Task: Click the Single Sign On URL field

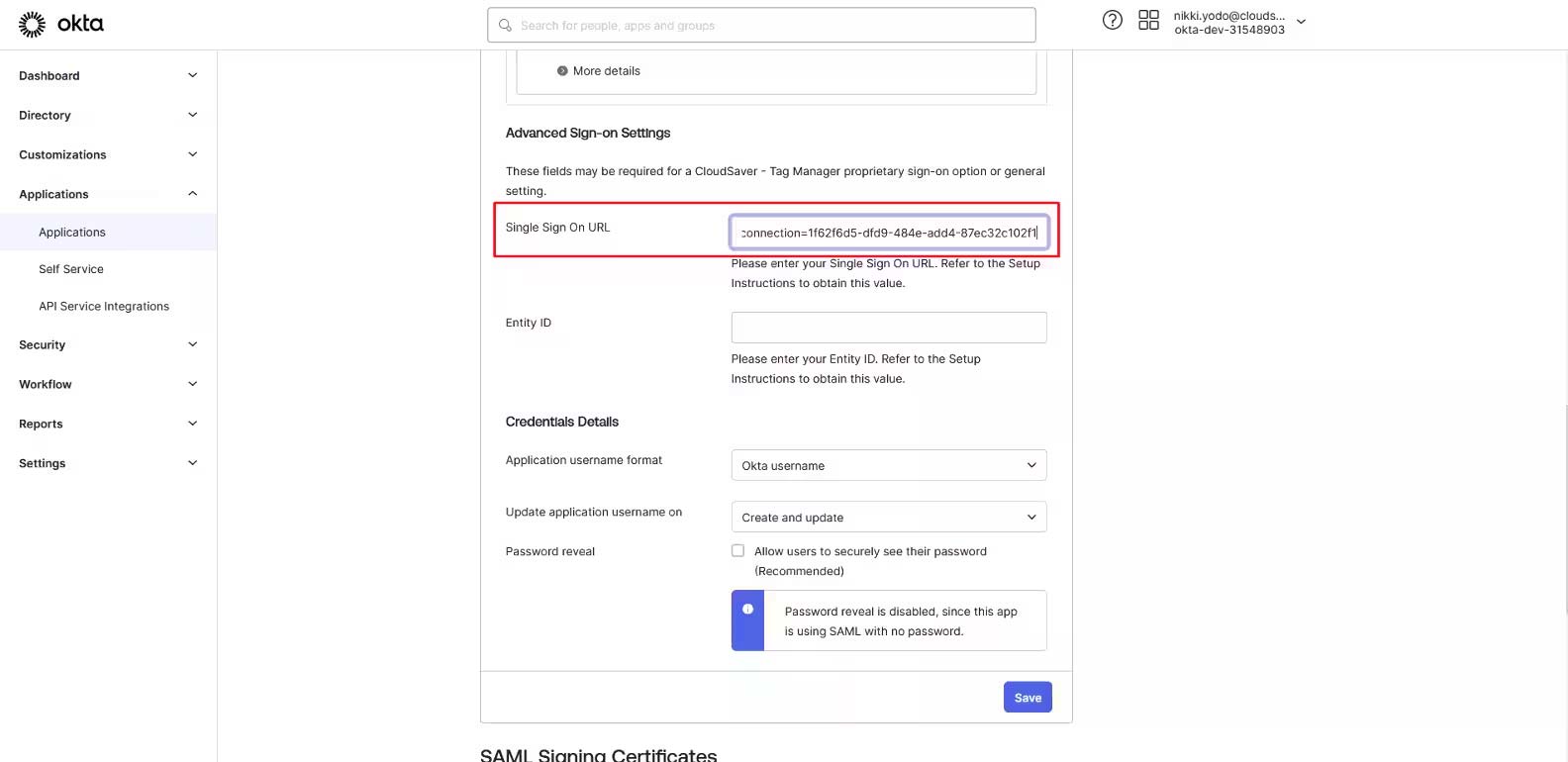Action: point(888,233)
